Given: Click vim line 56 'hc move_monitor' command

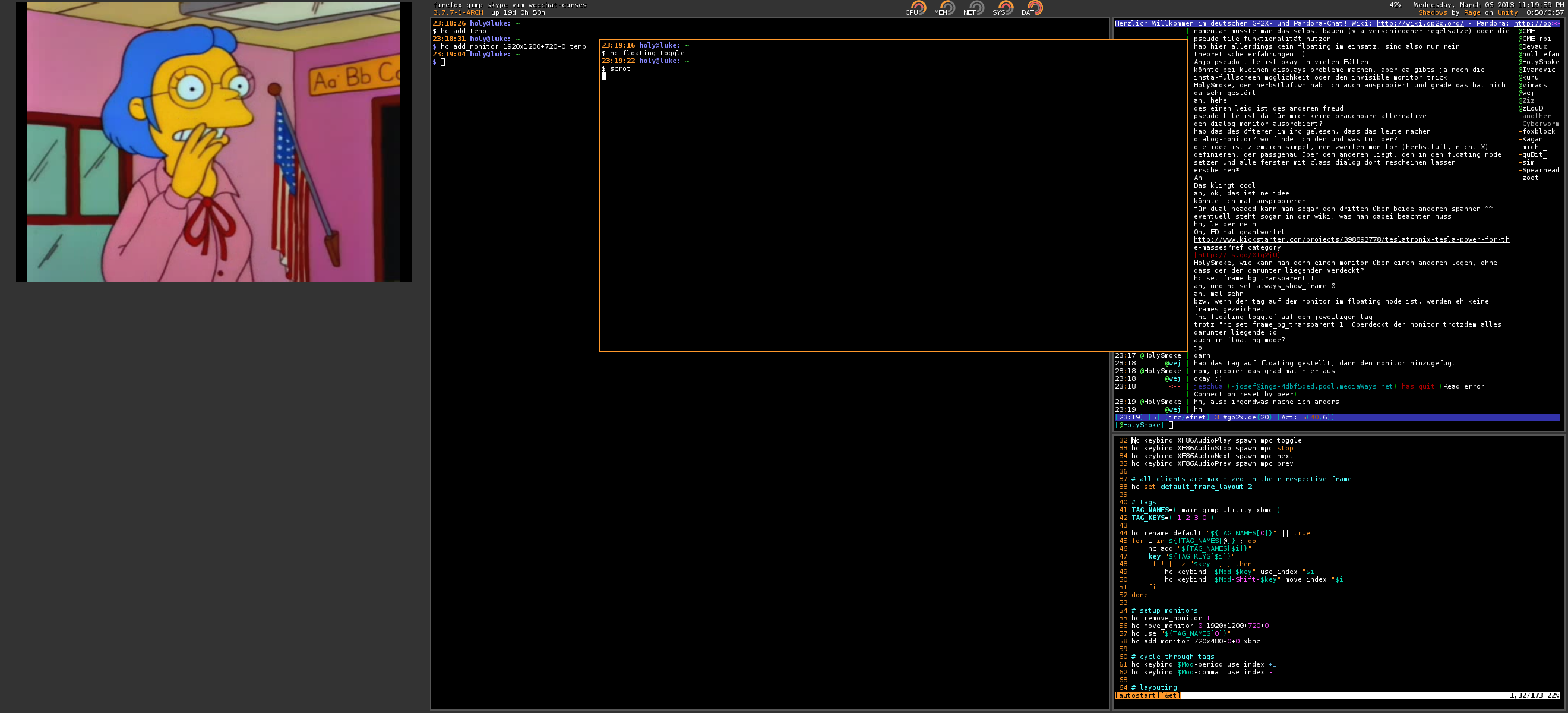Looking at the screenshot, I should (x=1200, y=625).
